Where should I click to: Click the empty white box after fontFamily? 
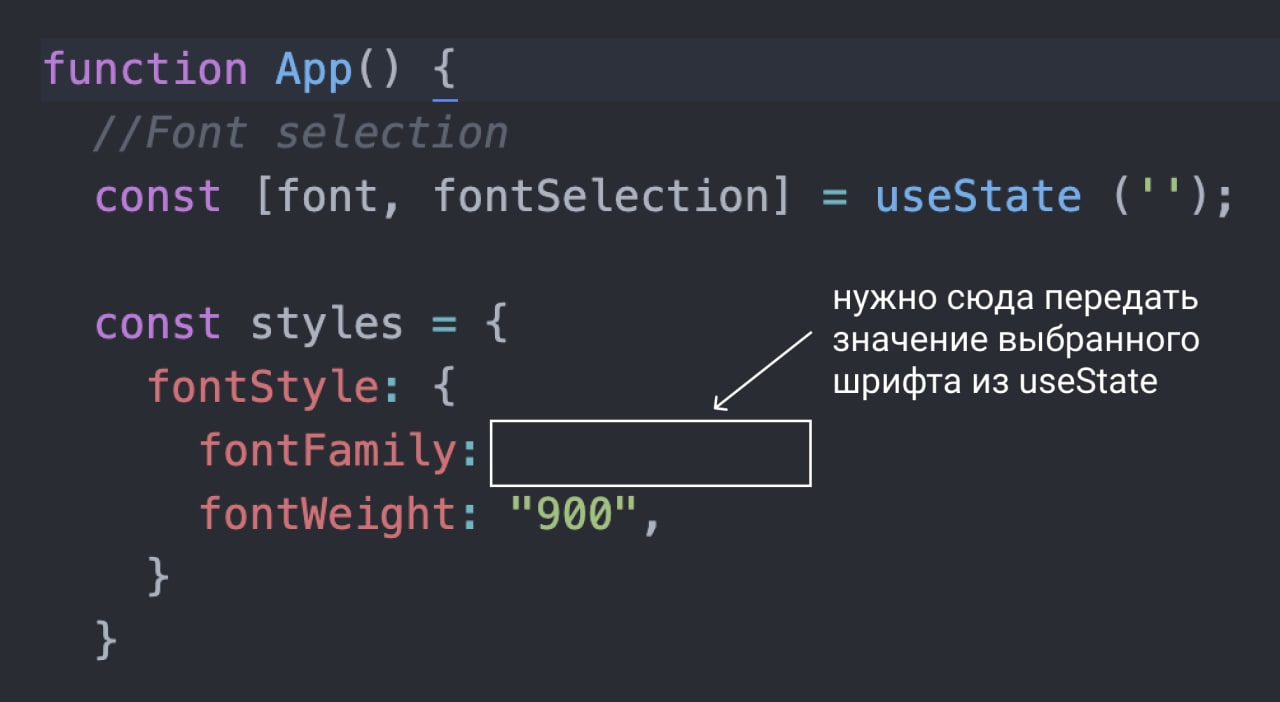(650, 453)
